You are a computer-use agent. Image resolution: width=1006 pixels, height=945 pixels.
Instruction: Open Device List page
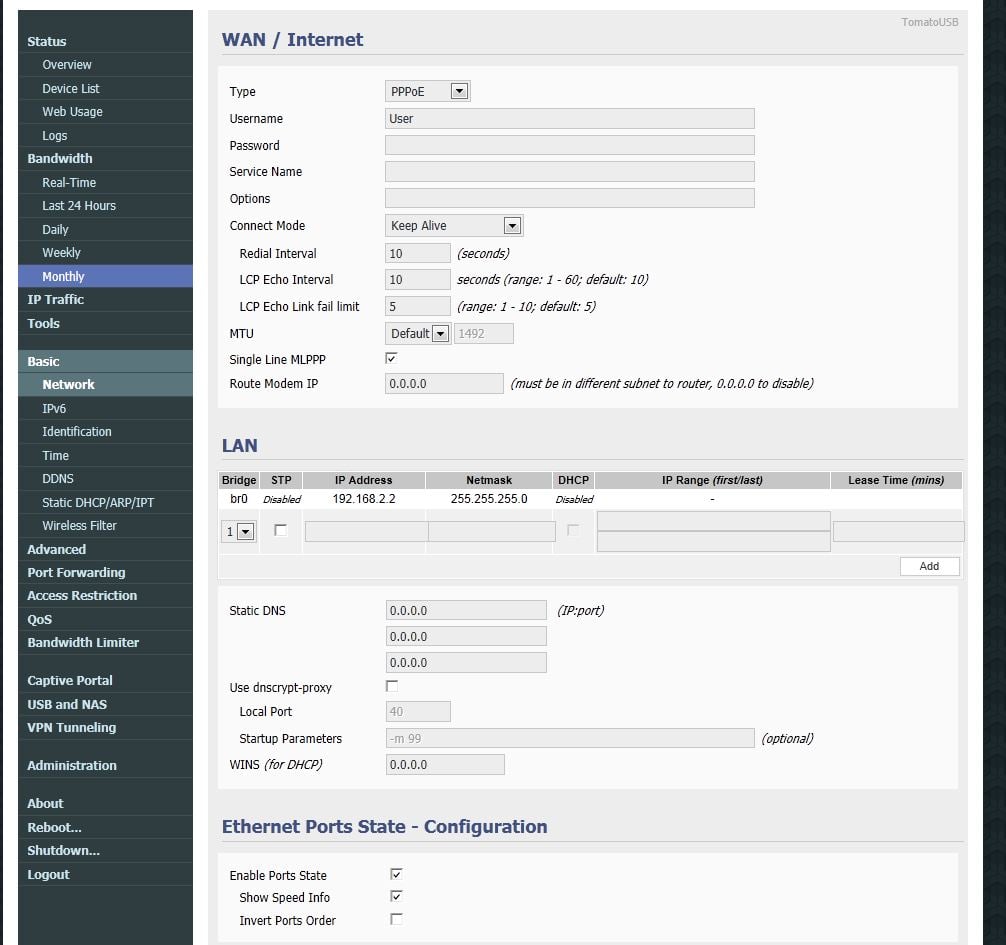(71, 89)
